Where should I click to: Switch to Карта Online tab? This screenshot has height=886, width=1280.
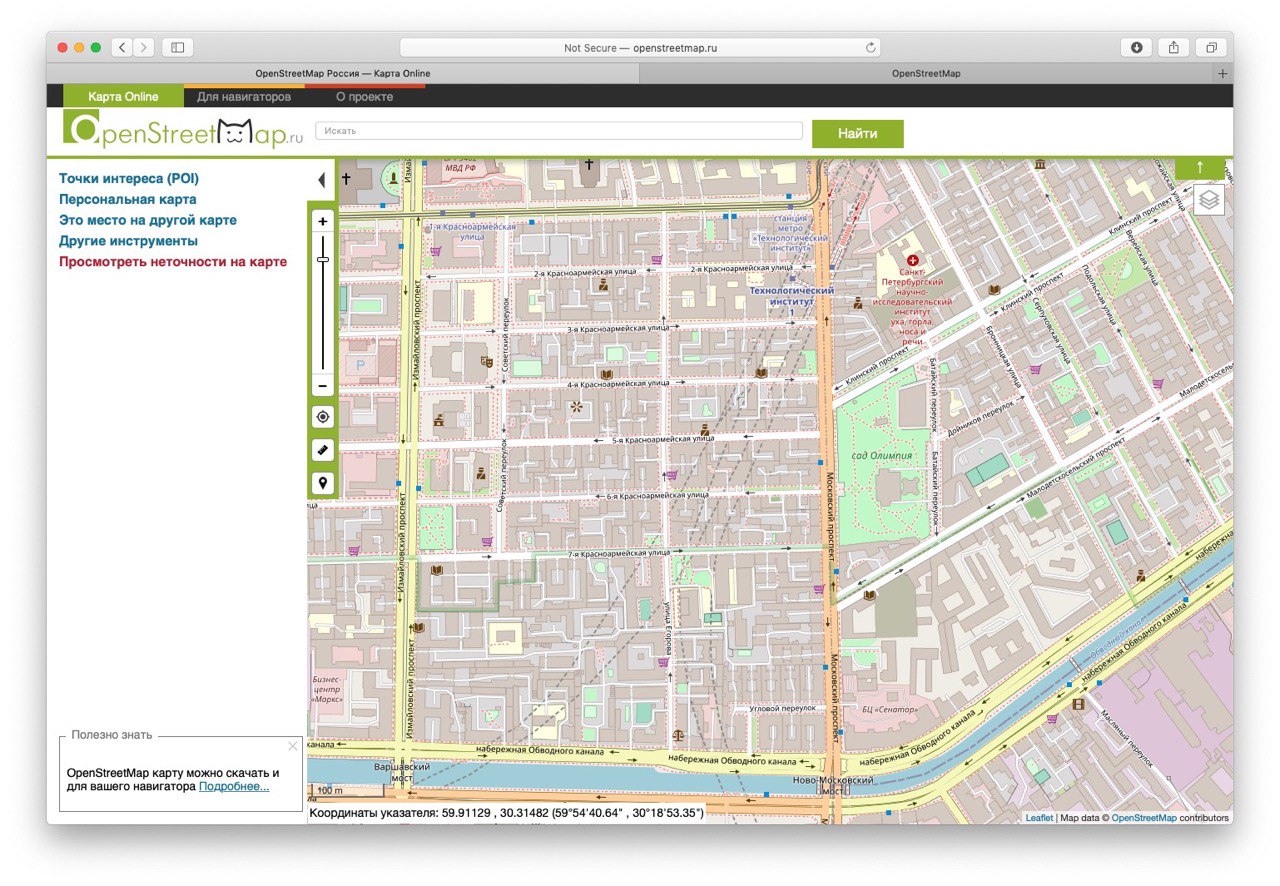(123, 97)
